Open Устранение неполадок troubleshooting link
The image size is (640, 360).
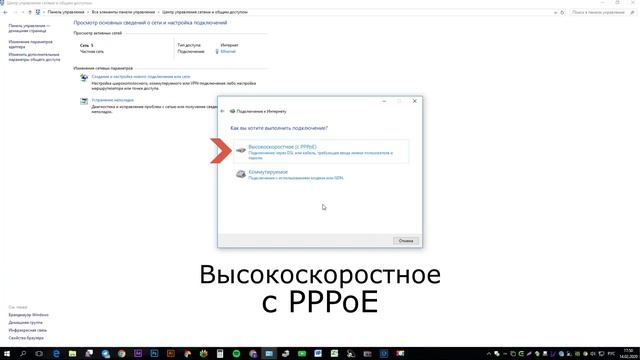click(x=112, y=100)
